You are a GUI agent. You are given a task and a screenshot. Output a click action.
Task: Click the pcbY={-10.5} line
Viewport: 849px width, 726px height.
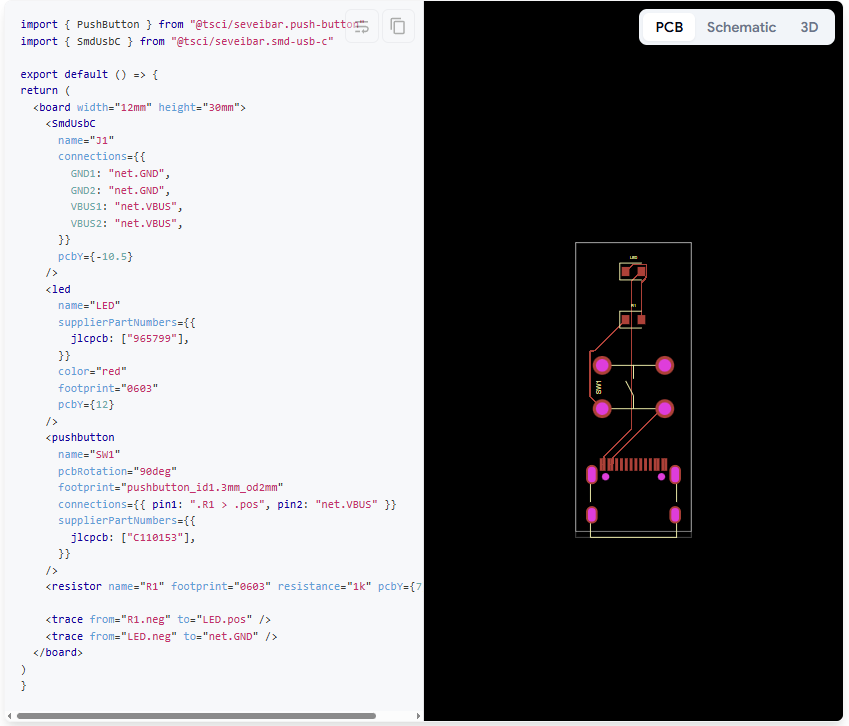pos(95,256)
